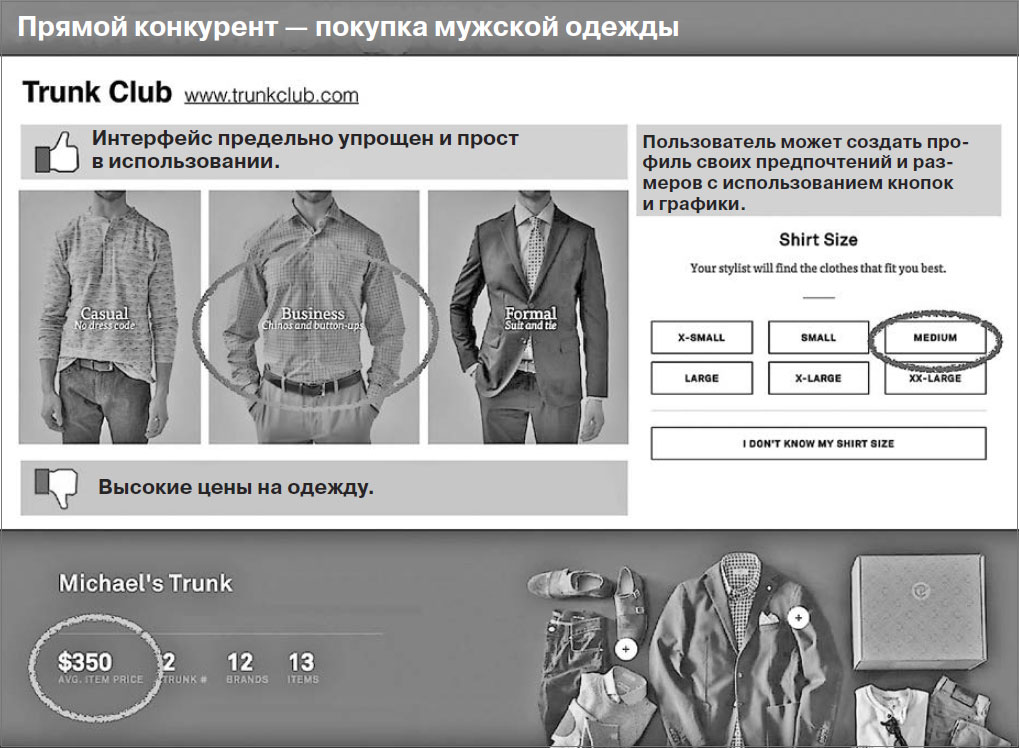The image size is (1019, 748).
Task: Click the plus marker on the jacket
Action: coord(799,617)
